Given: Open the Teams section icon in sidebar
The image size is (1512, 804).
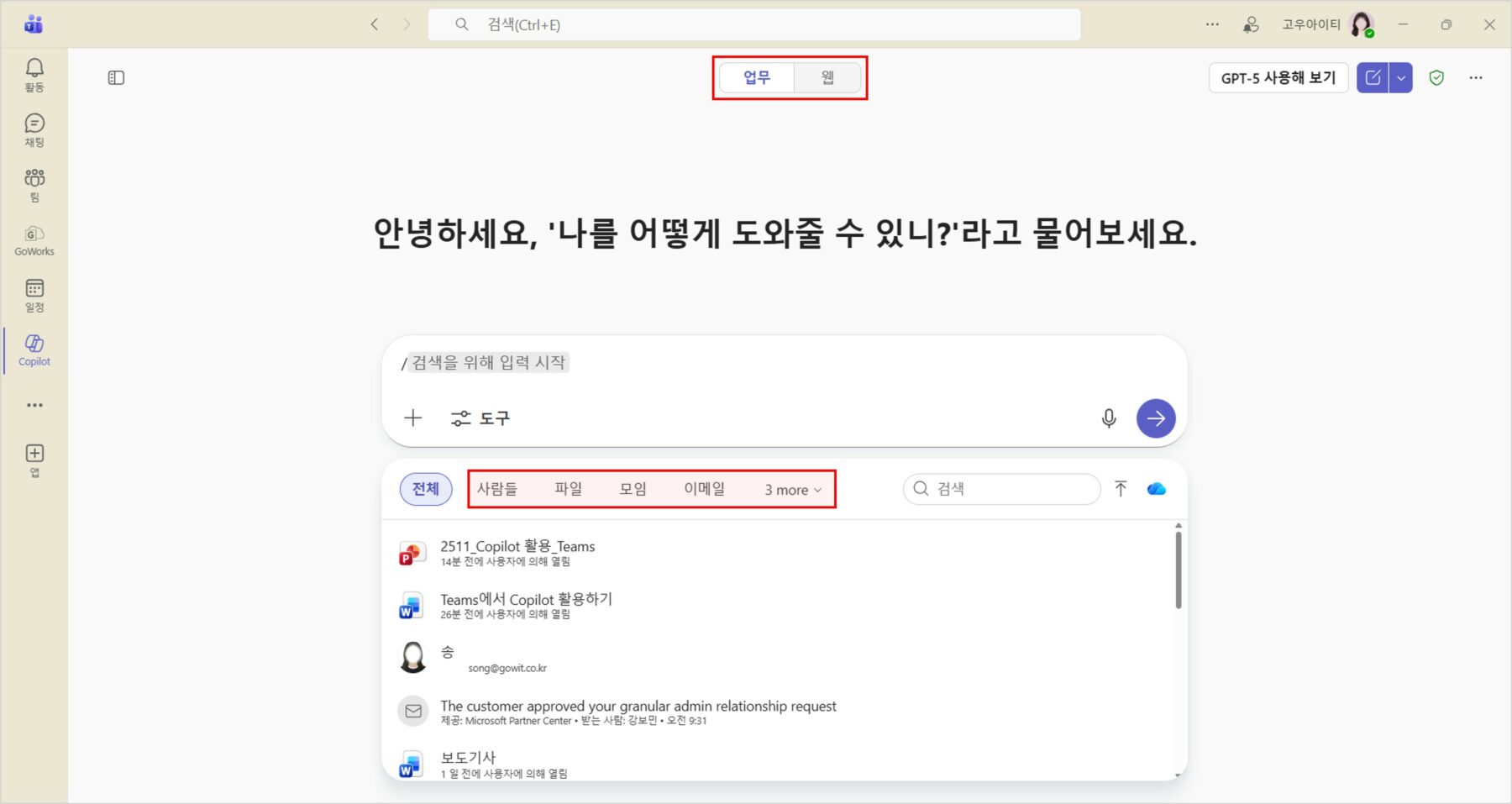Looking at the screenshot, I should click(34, 184).
